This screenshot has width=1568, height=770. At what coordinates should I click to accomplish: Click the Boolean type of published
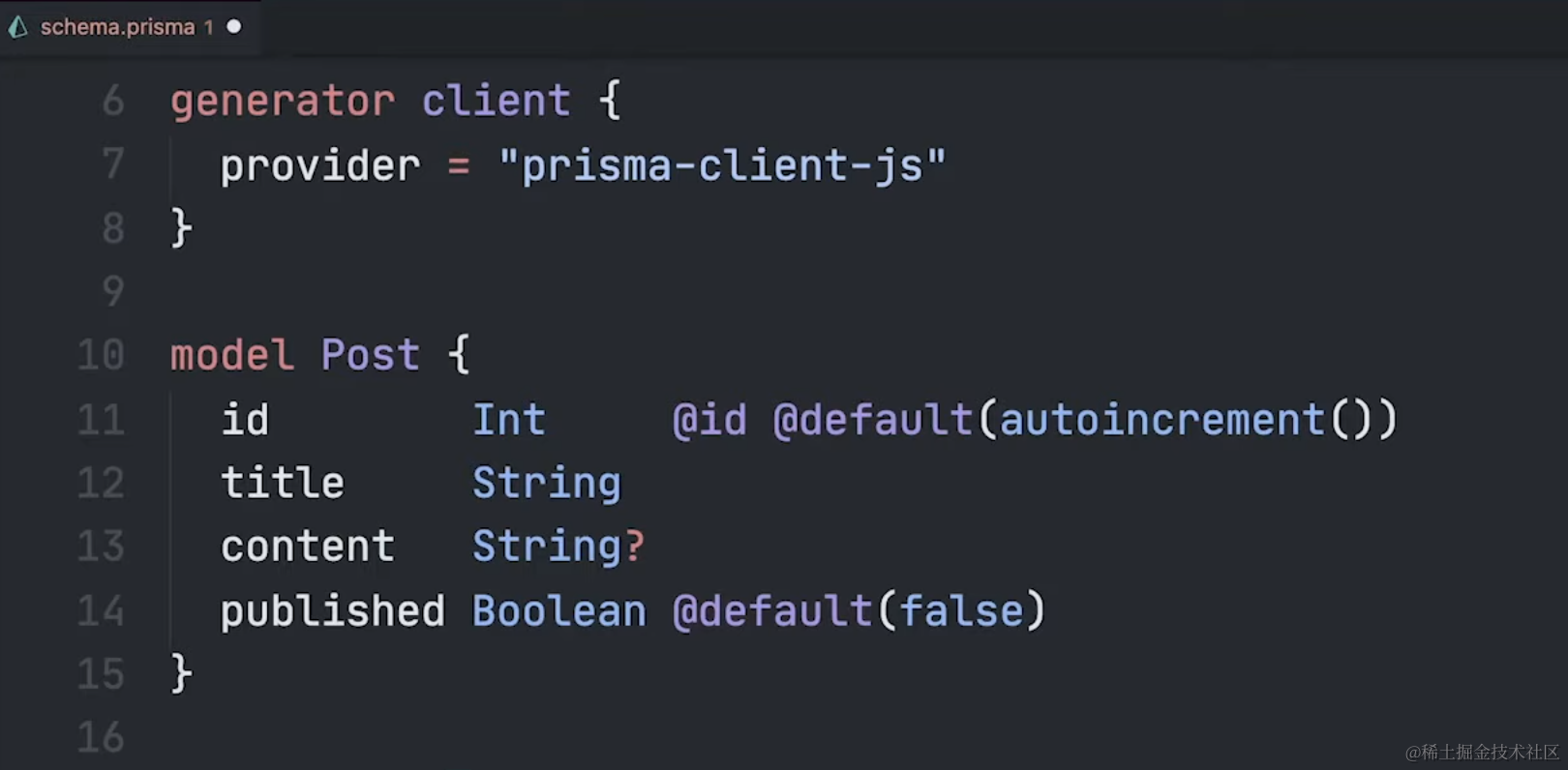[x=559, y=611]
